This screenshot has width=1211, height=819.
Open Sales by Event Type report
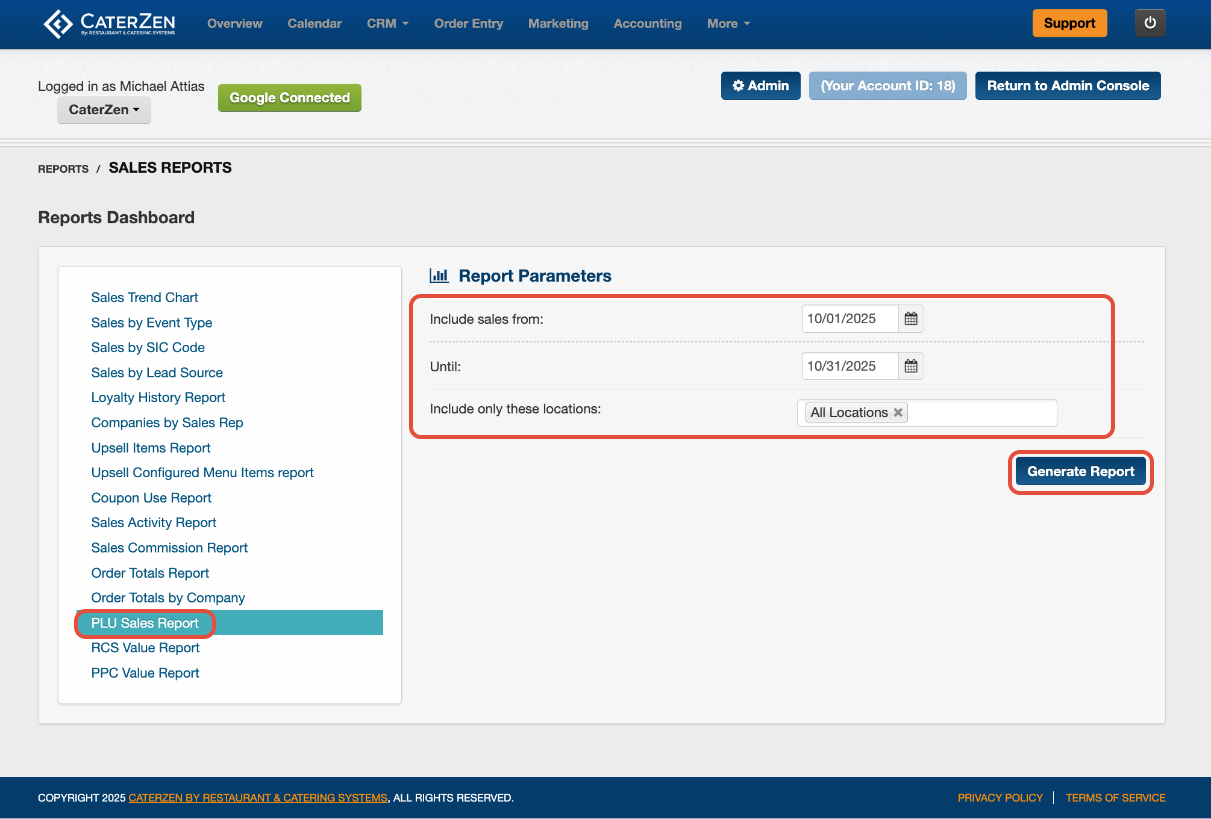tap(152, 323)
